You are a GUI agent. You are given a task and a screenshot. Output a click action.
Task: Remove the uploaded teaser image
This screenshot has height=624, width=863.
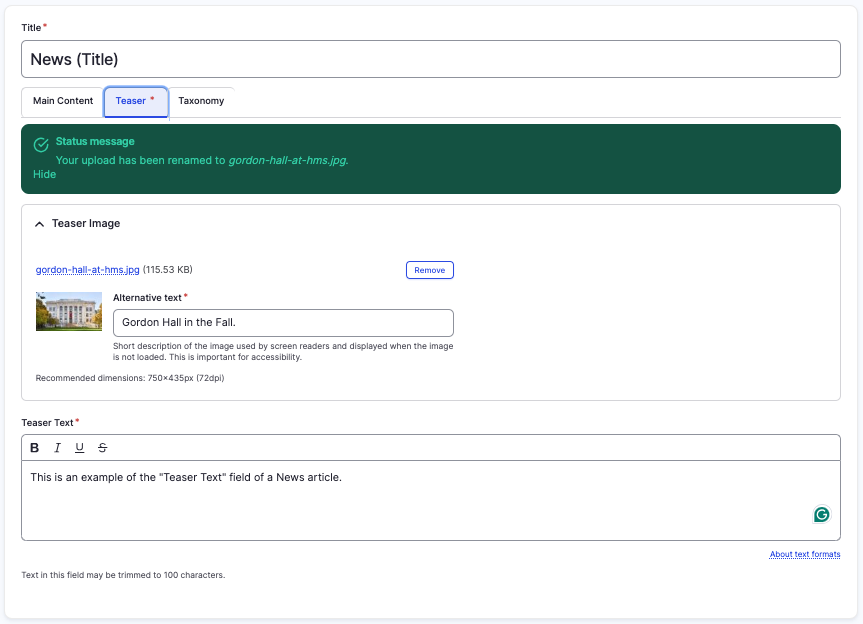point(429,270)
